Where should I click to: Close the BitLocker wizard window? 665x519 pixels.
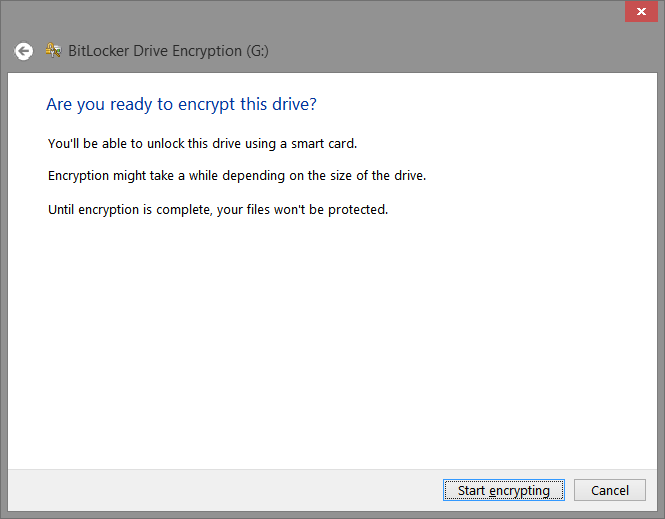[636, 12]
